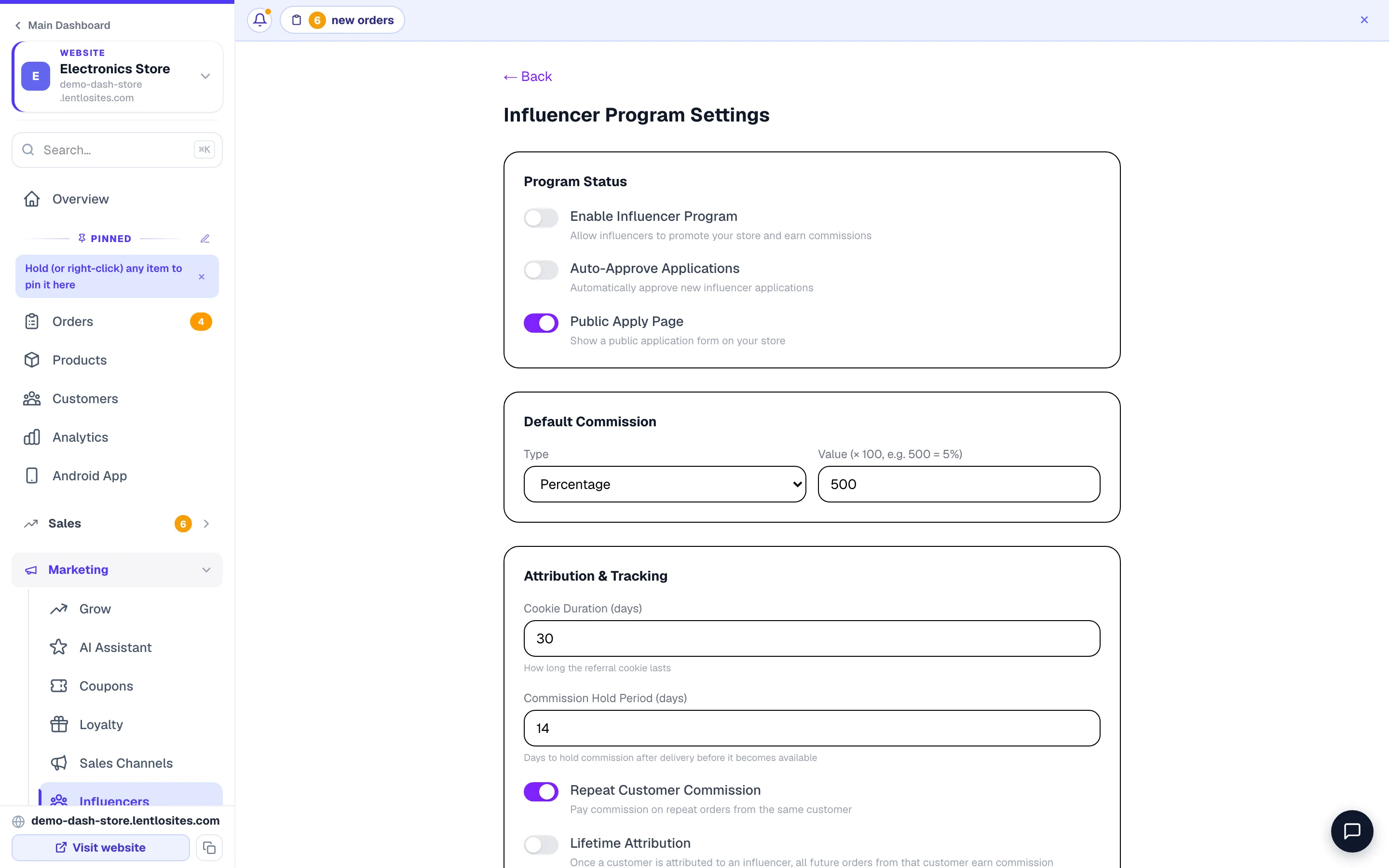Click the Orders badge showing 4

point(201,322)
